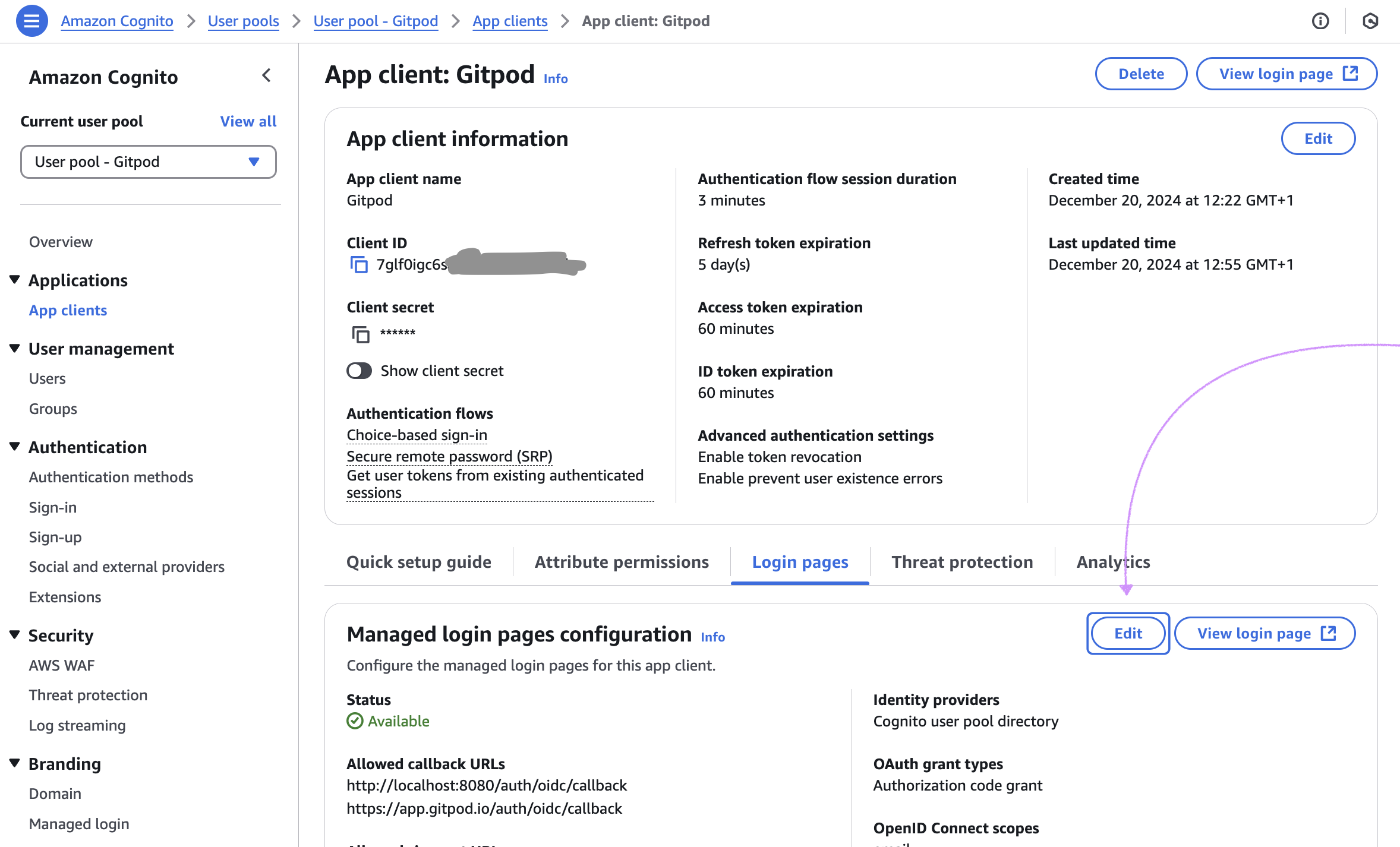Edit the managed login pages configuration

pos(1127,633)
